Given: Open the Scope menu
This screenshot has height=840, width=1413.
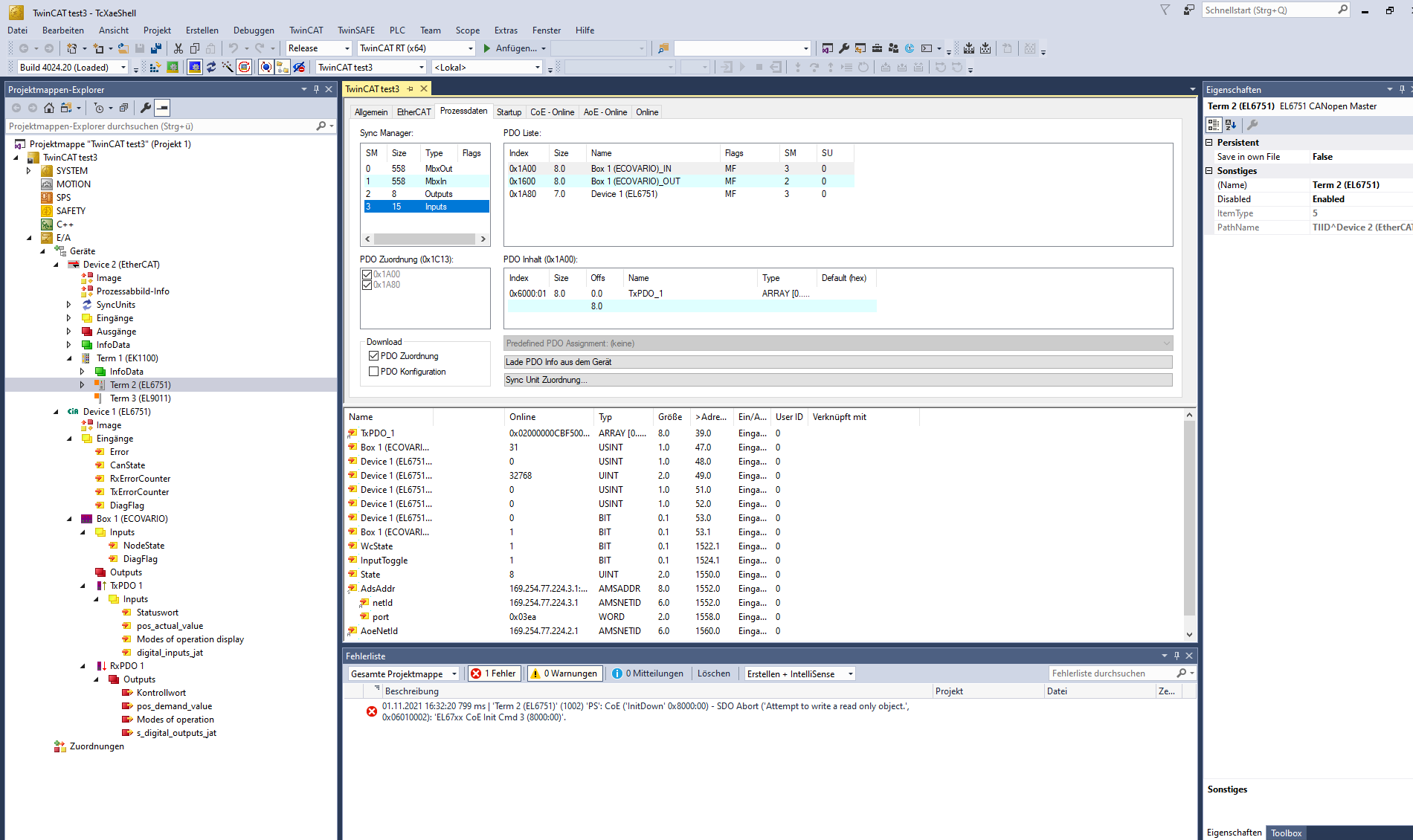Looking at the screenshot, I should click(x=467, y=30).
